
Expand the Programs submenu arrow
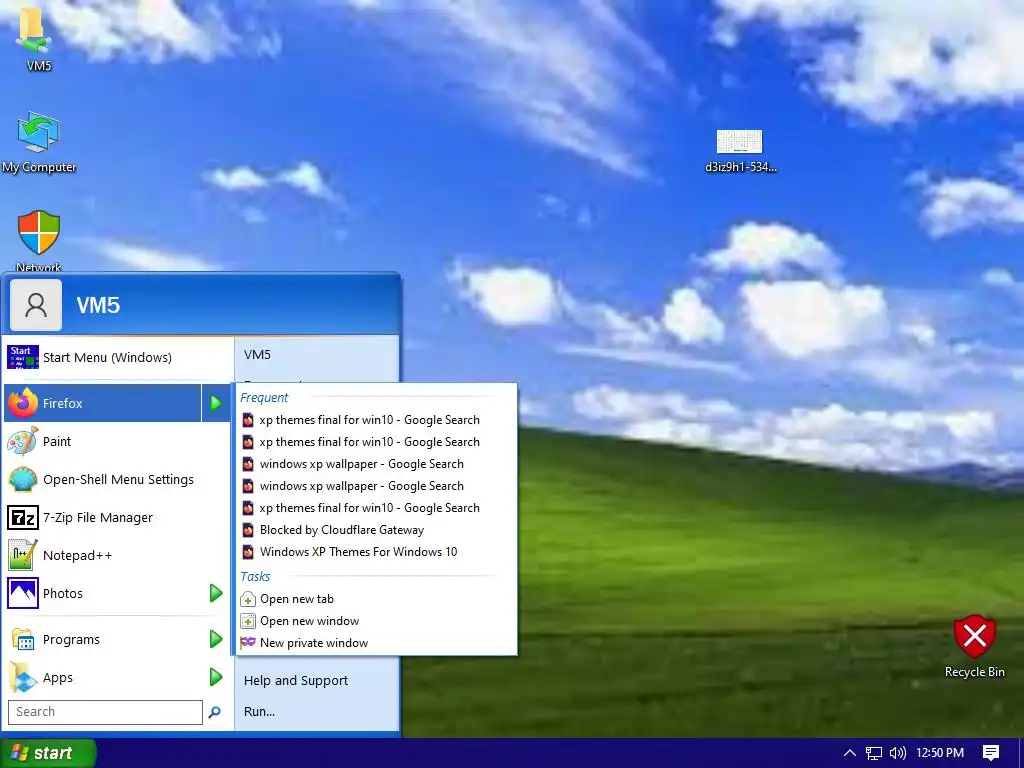(x=216, y=639)
